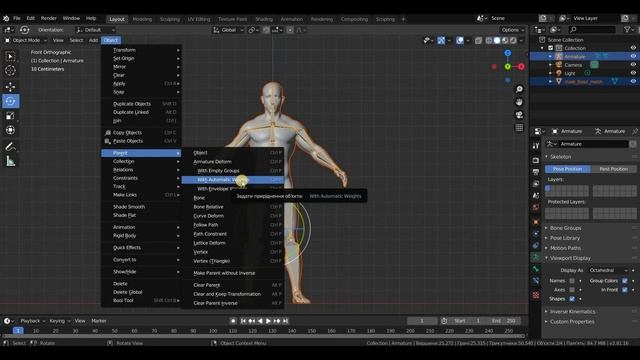Hide the Camera object in outliner

(633, 64)
